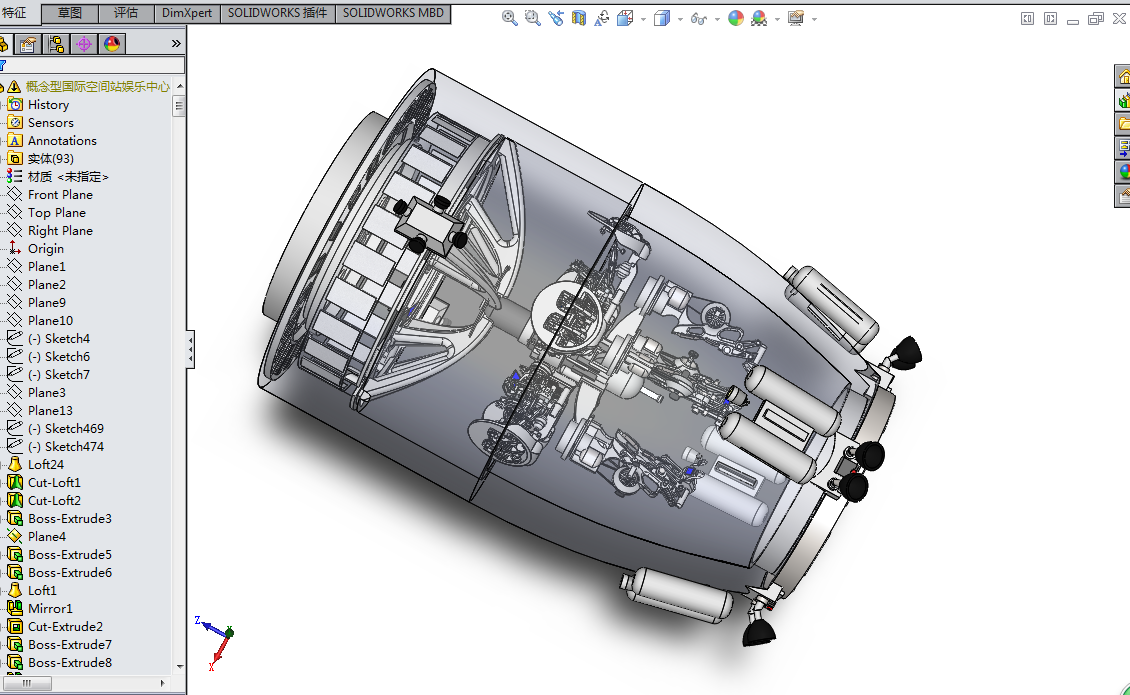Open the ConfigurationManager tab icon
Viewport: 1130px width, 695px height.
click(56, 44)
